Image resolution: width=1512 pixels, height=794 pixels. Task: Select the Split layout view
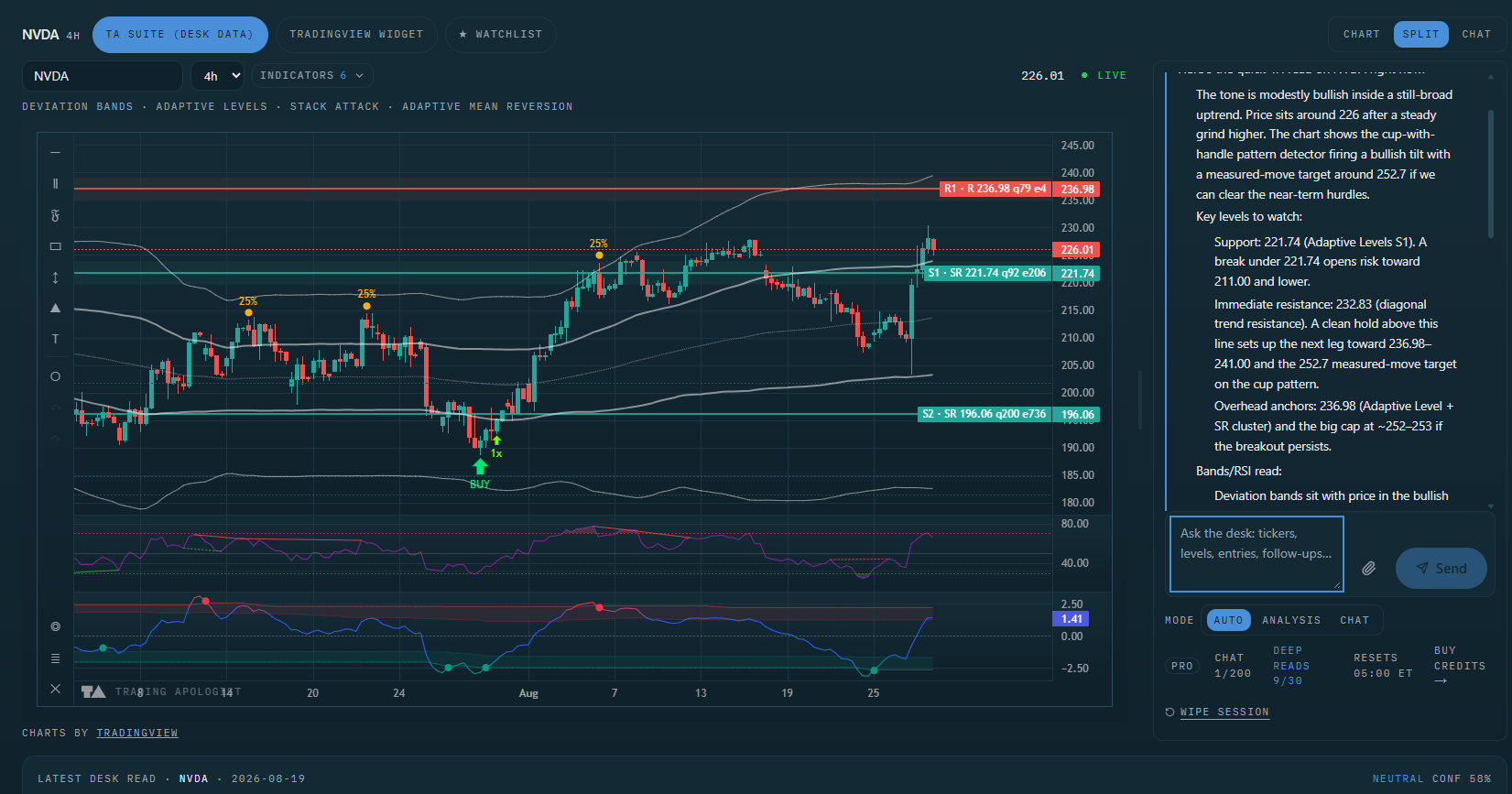tap(1421, 35)
